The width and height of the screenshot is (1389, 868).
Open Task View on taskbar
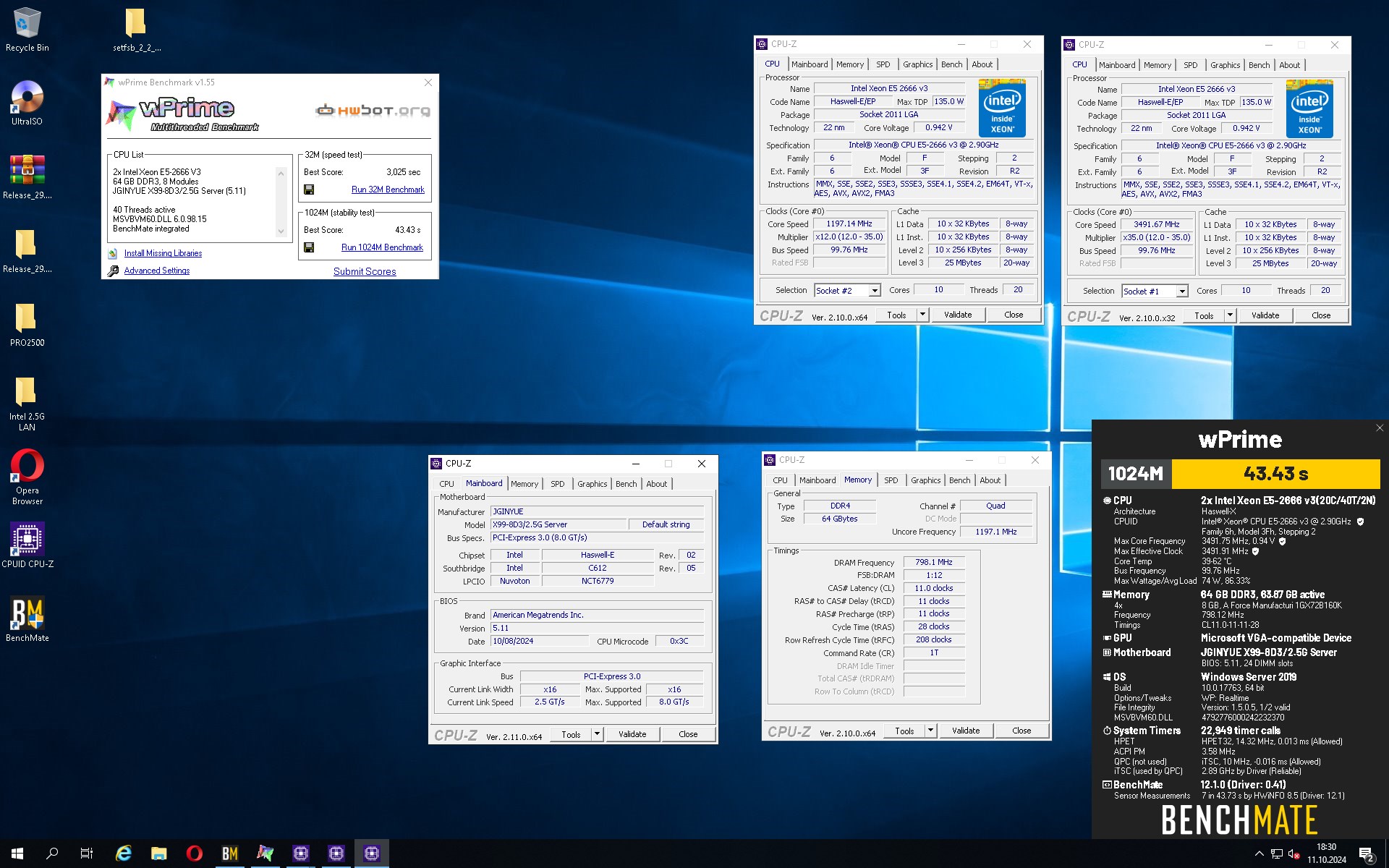pyautogui.click(x=87, y=854)
